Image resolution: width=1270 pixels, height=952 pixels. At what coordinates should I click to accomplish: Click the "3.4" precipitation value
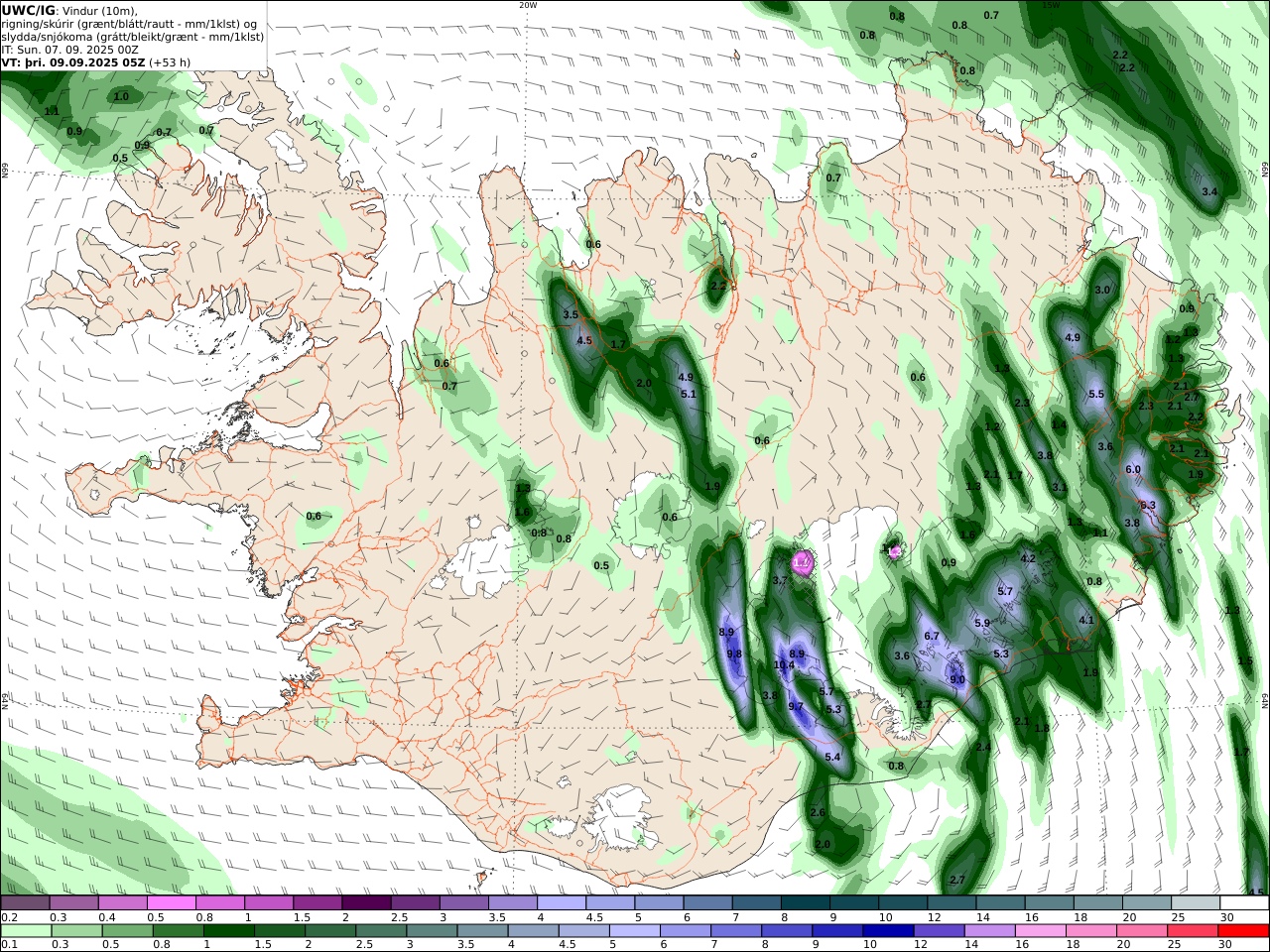click(x=1209, y=191)
